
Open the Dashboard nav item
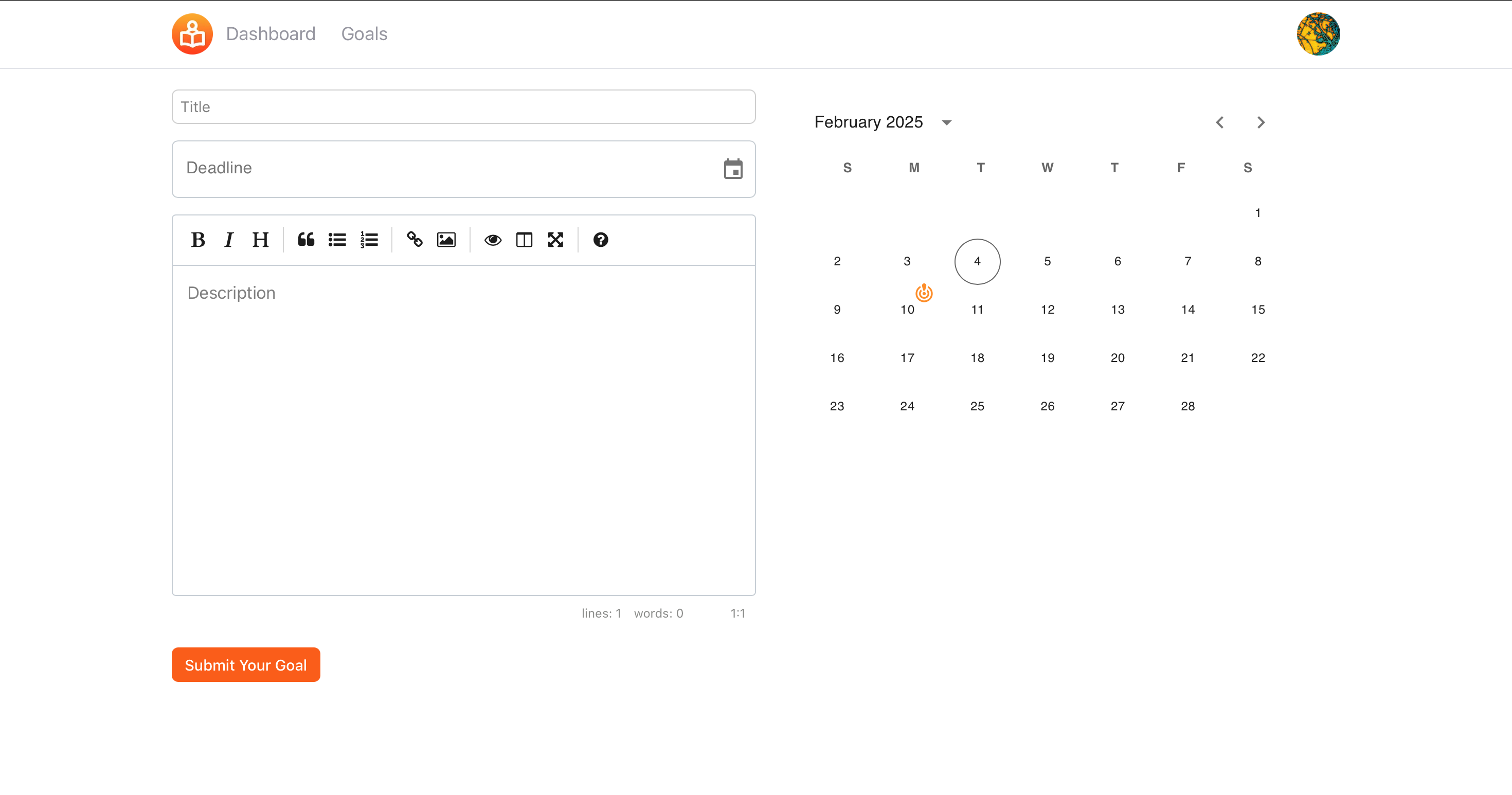271,34
